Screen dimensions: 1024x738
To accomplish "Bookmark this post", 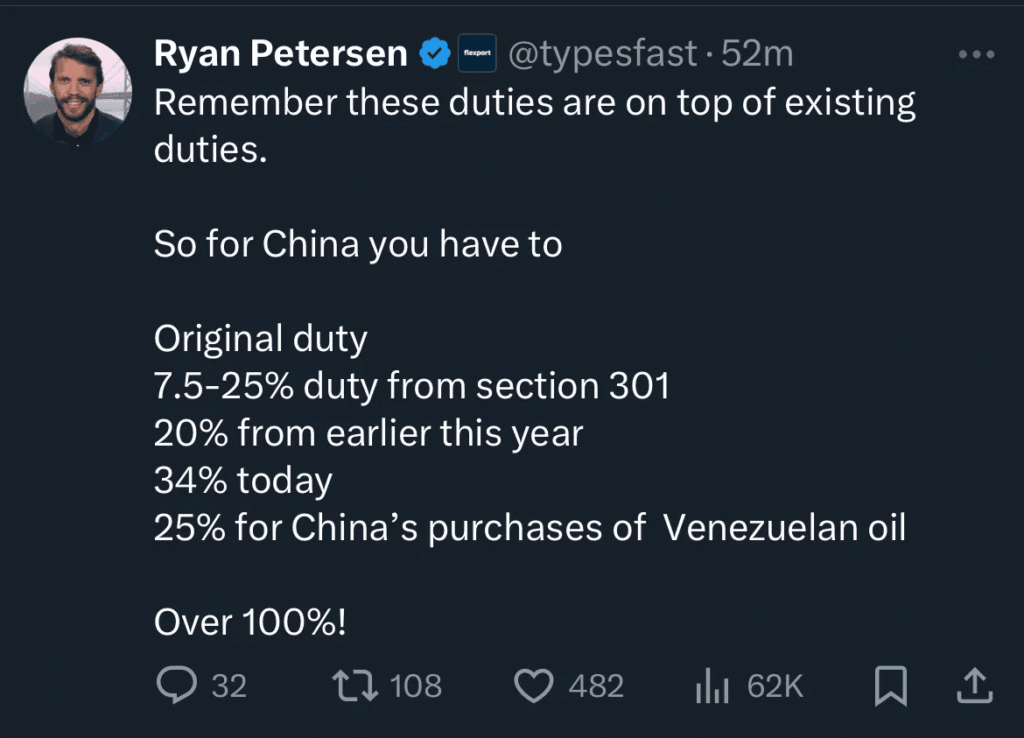I will click(x=890, y=685).
